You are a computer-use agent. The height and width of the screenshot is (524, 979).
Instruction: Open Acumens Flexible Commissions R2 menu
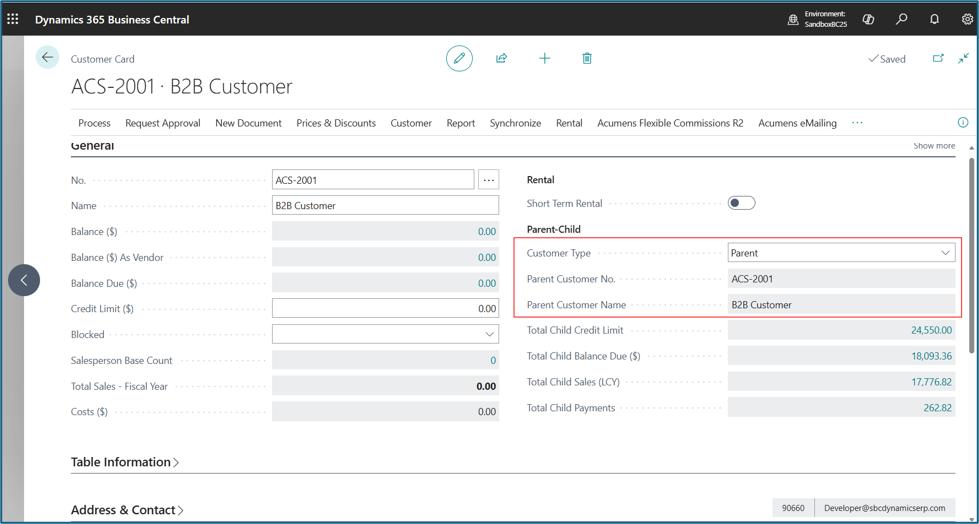click(671, 123)
